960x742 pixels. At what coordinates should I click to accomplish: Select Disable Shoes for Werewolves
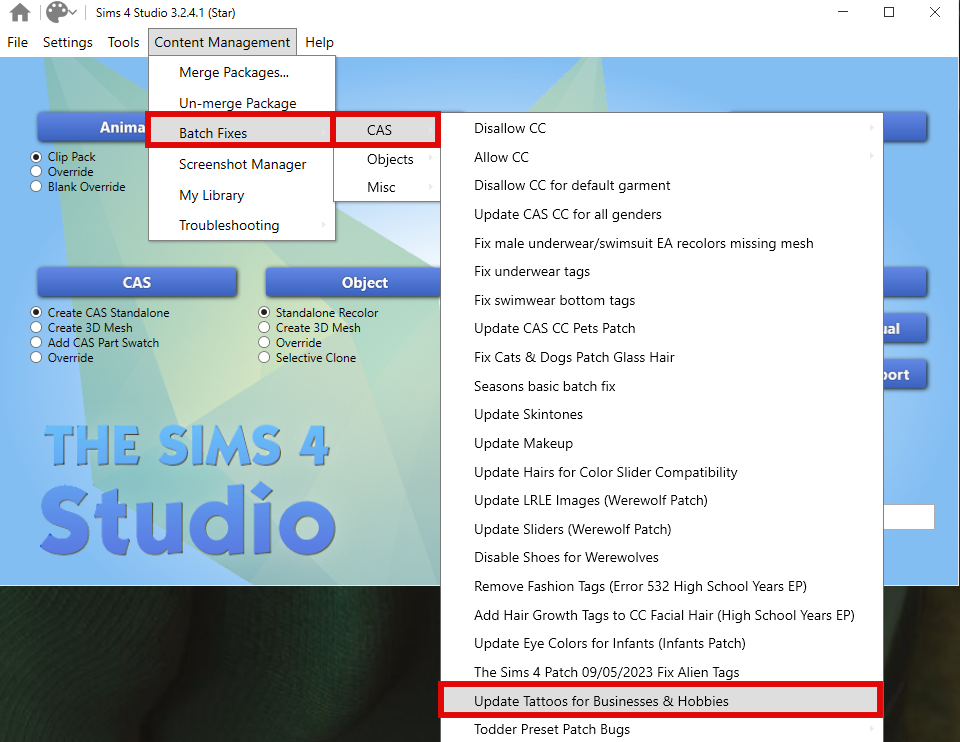[x=662, y=557]
